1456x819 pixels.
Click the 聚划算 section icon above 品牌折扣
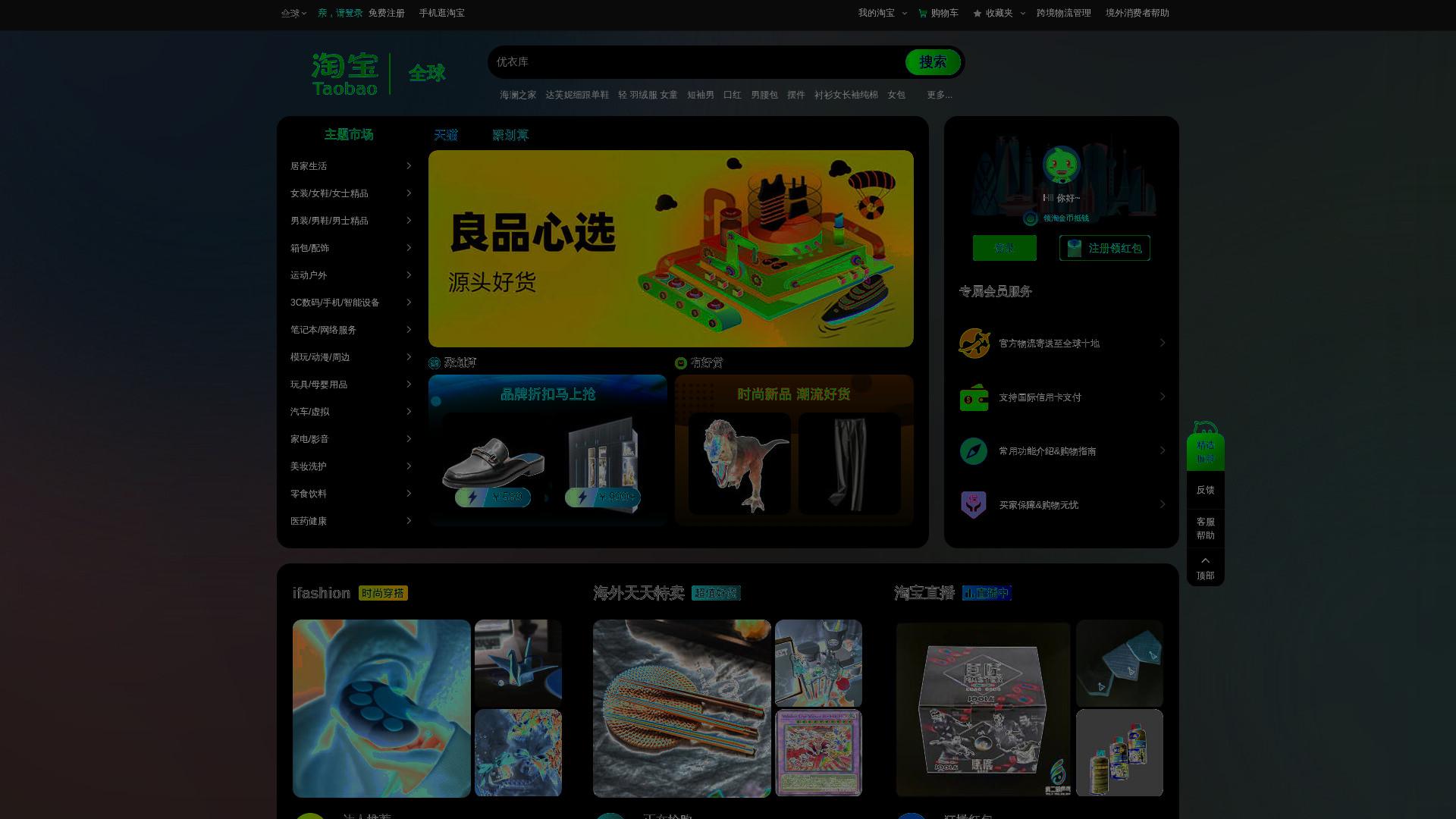pos(435,363)
